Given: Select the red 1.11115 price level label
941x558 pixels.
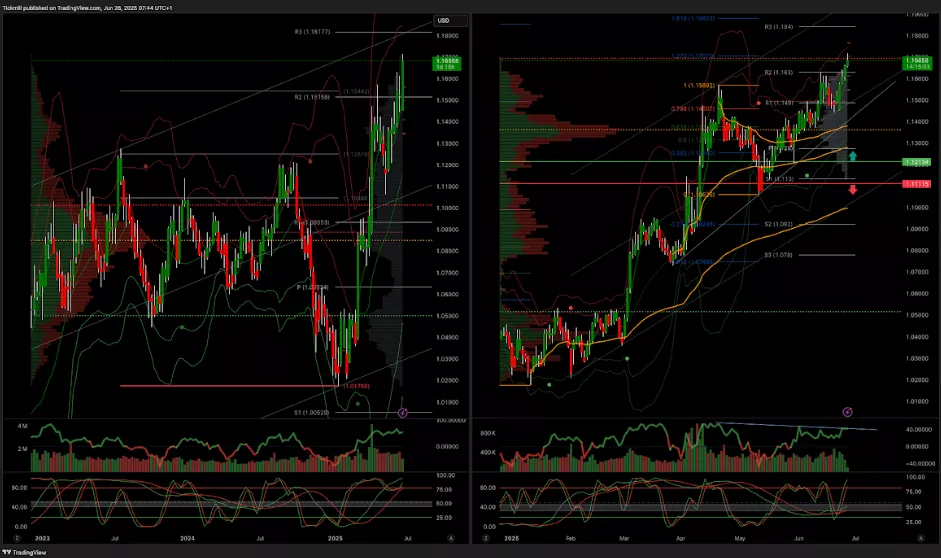Looking at the screenshot, I should tap(917, 184).
